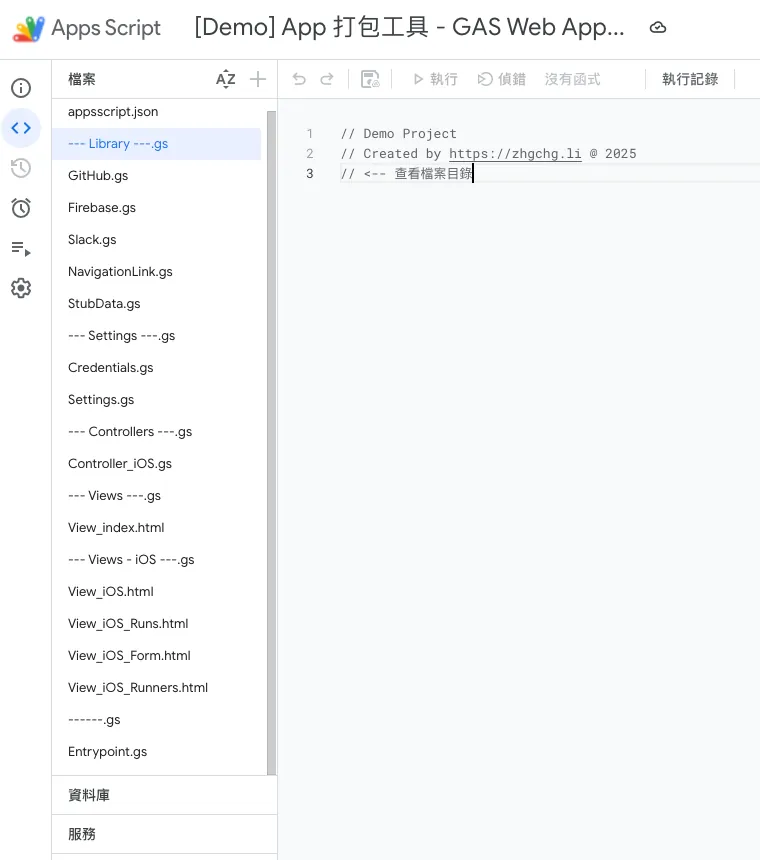Click the undo arrow in editor toolbar
This screenshot has height=860, width=760.
click(x=299, y=79)
